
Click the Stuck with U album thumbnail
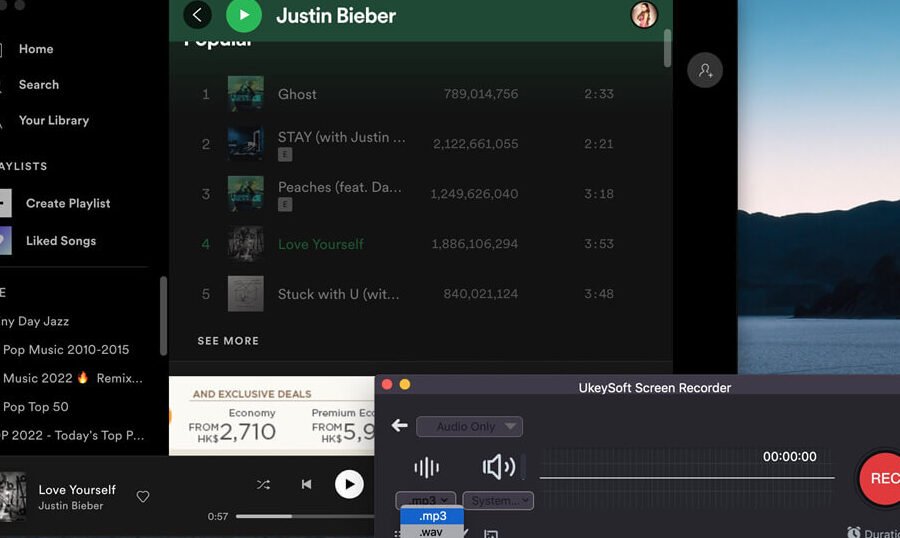coord(246,293)
